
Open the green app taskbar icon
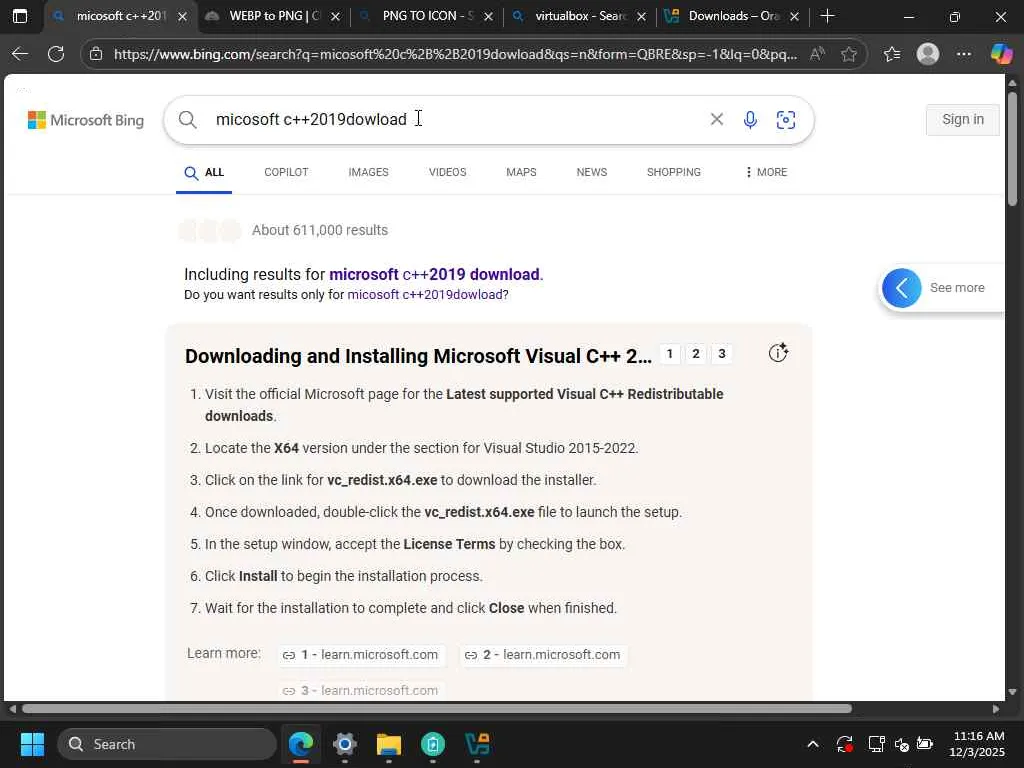433,744
